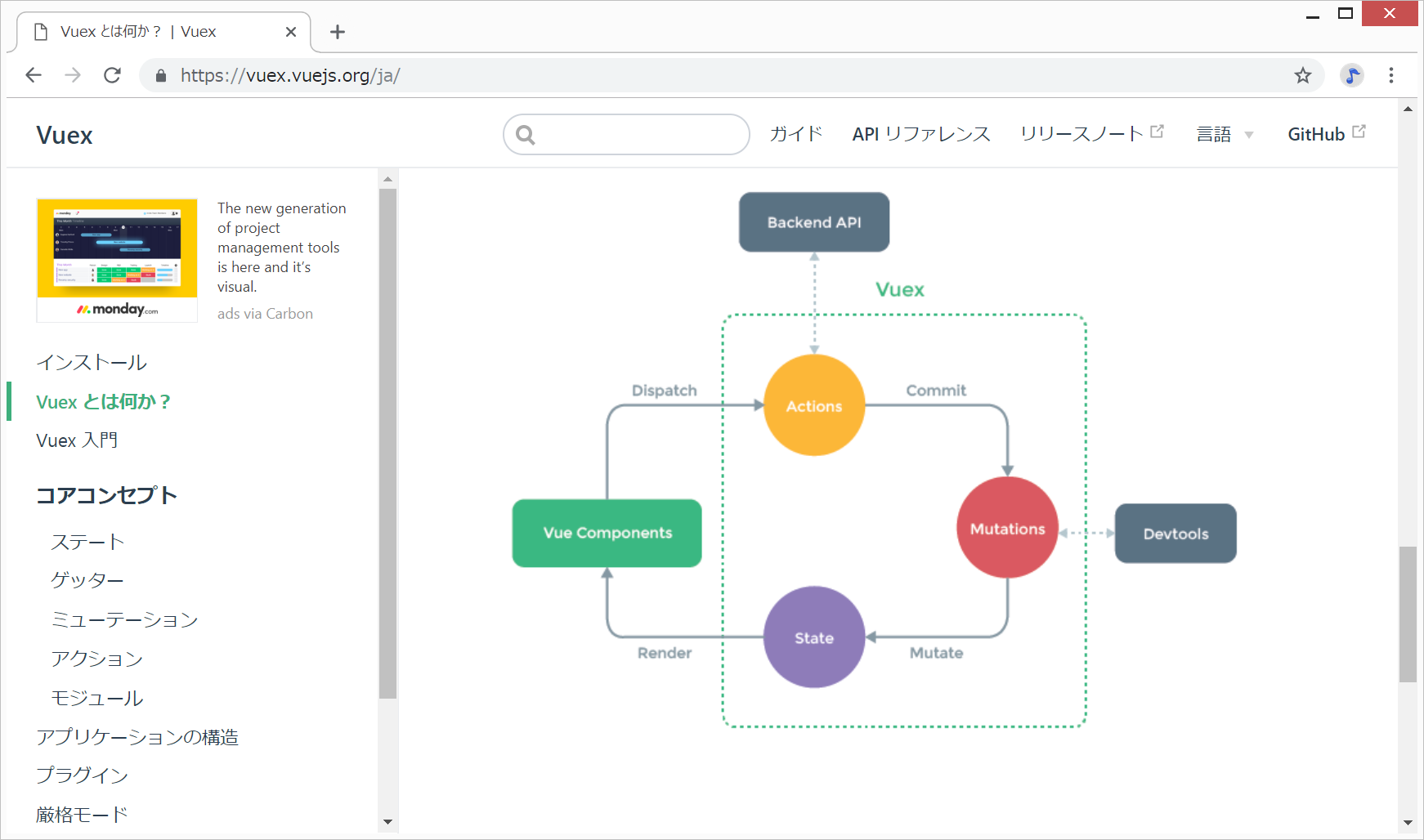
Task: Open Chrome three-dot menu
Action: (x=1390, y=75)
